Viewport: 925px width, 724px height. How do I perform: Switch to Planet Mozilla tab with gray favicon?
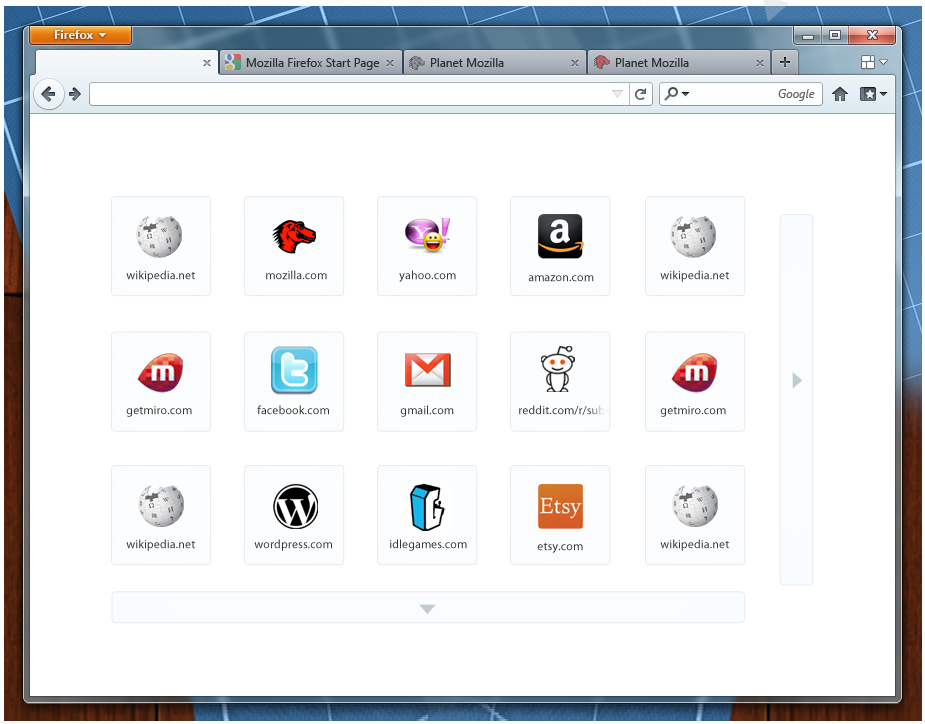coord(494,63)
